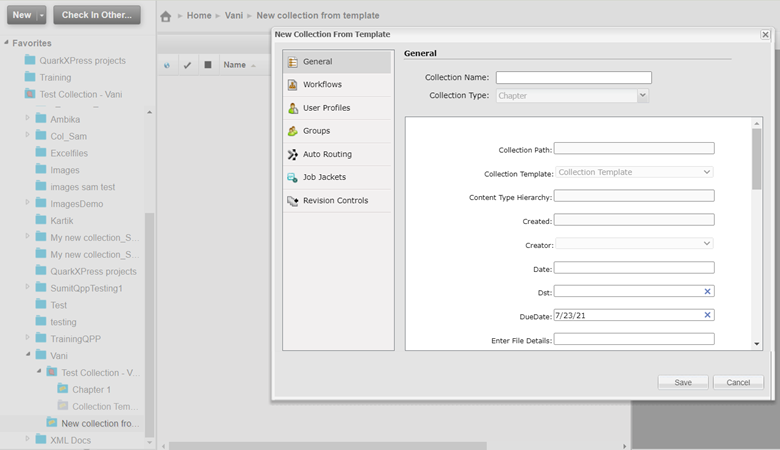Click the Test Collection - Vani favorites icon
The height and width of the screenshot is (450, 780).
pos(30,93)
